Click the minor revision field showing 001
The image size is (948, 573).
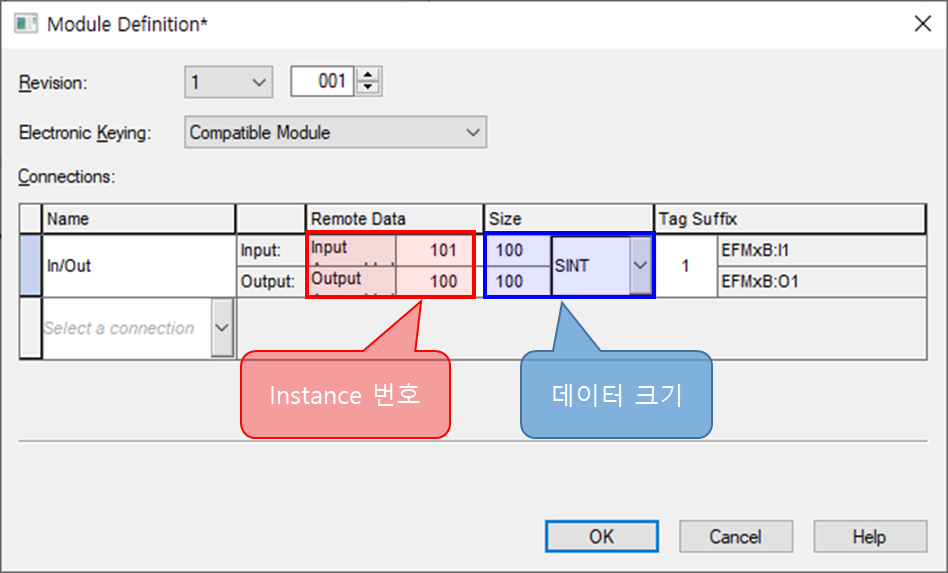[x=321, y=82]
